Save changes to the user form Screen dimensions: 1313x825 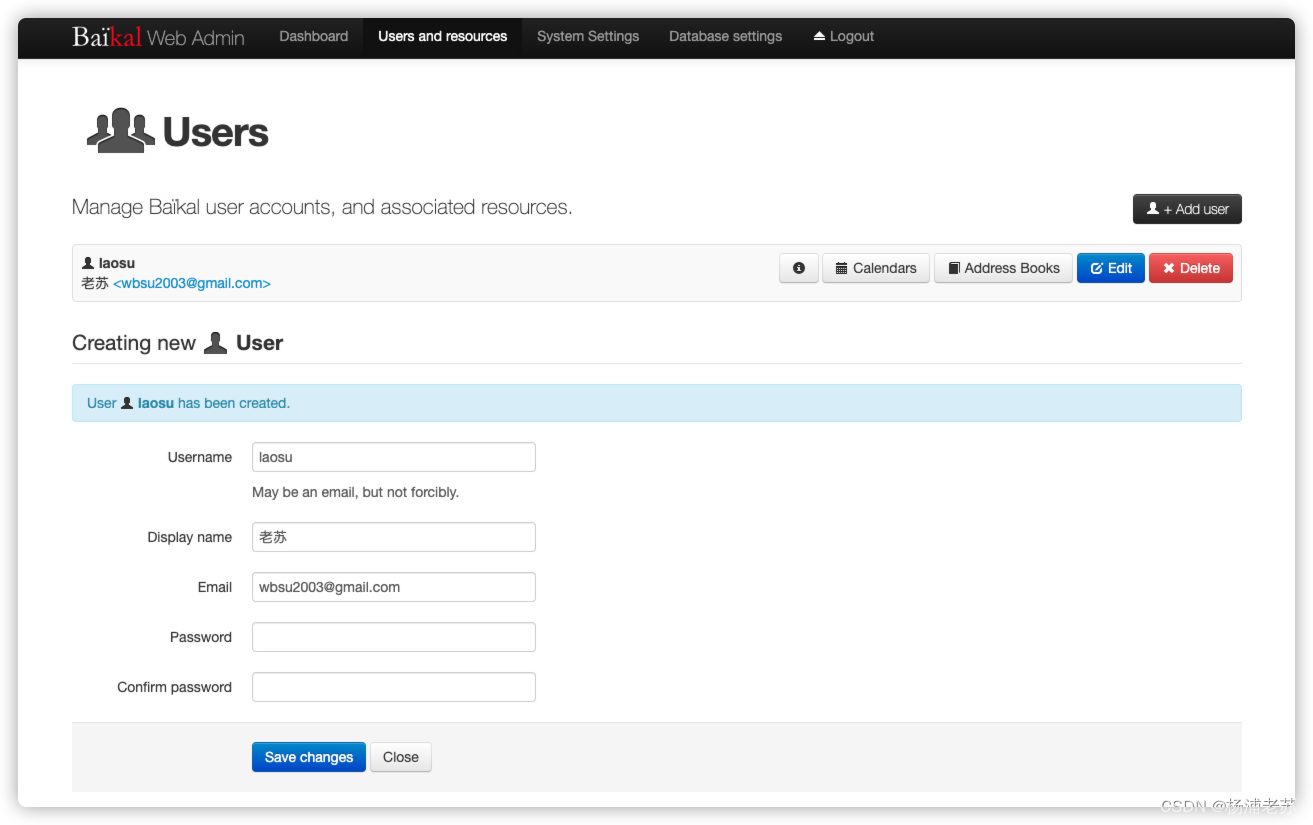[309, 757]
